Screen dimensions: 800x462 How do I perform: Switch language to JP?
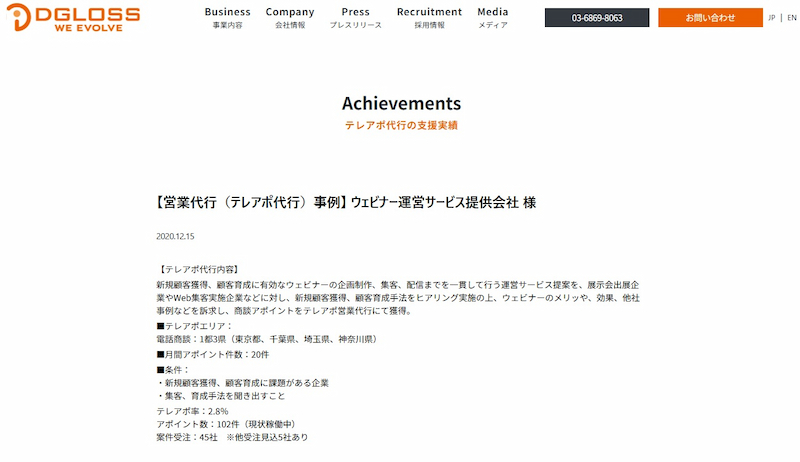771,18
